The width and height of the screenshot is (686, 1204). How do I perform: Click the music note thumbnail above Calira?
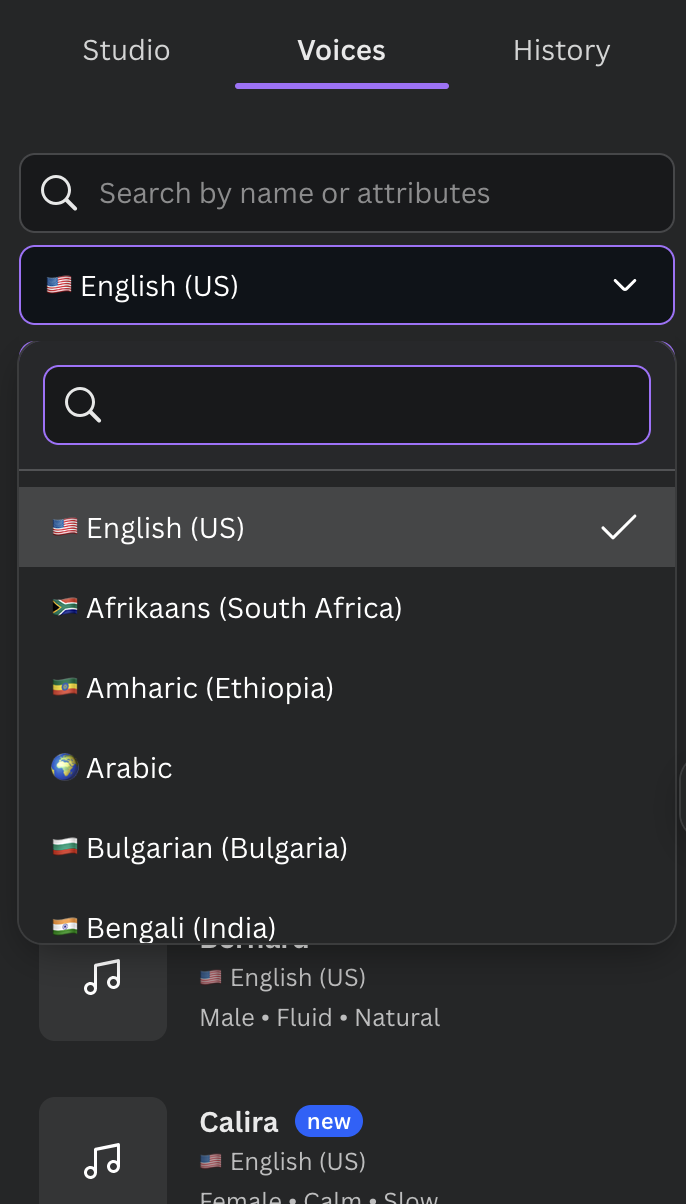coord(102,978)
